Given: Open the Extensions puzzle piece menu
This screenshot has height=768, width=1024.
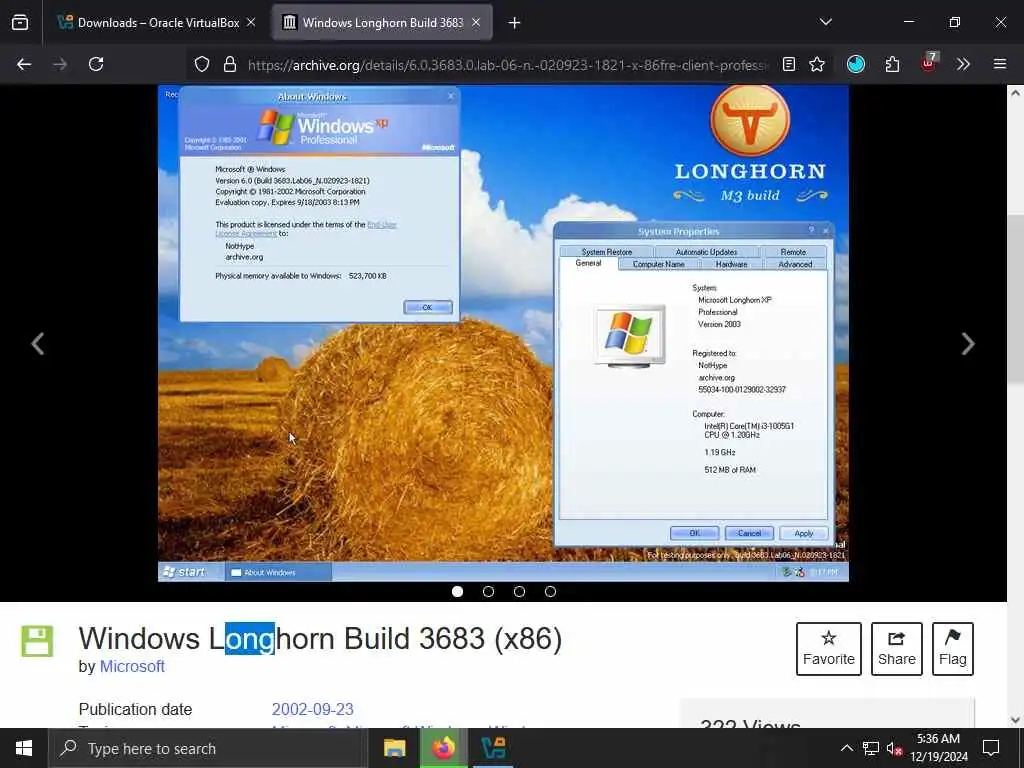Looking at the screenshot, I should (x=893, y=64).
